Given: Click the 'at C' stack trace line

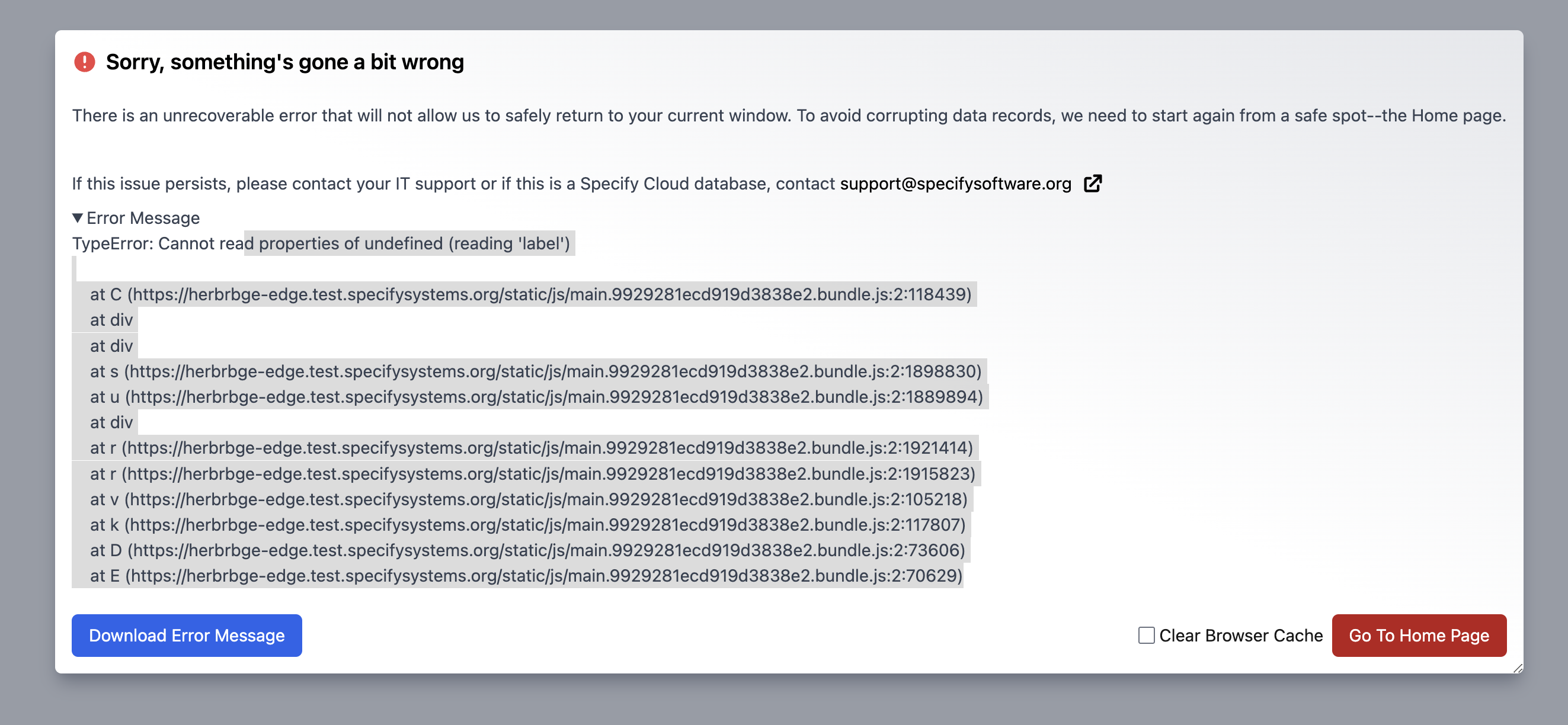Looking at the screenshot, I should click(x=531, y=294).
